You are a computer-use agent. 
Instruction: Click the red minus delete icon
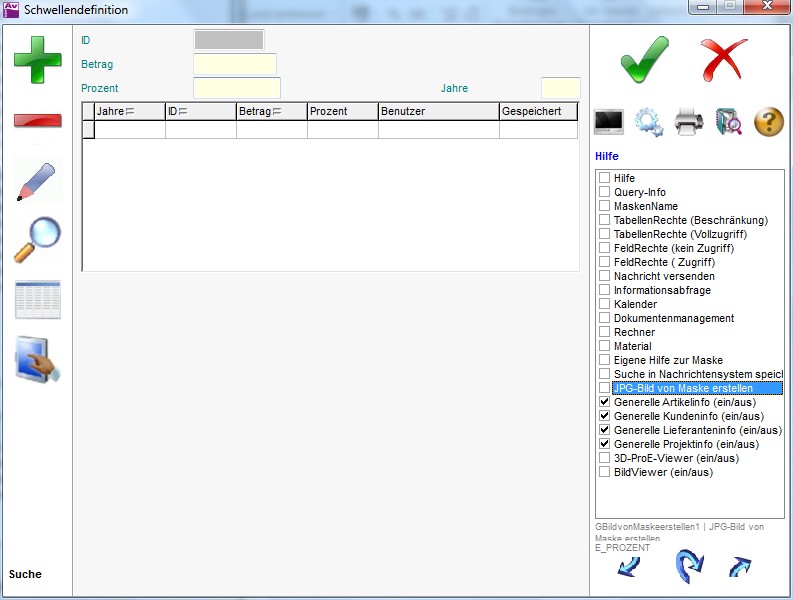[37, 121]
